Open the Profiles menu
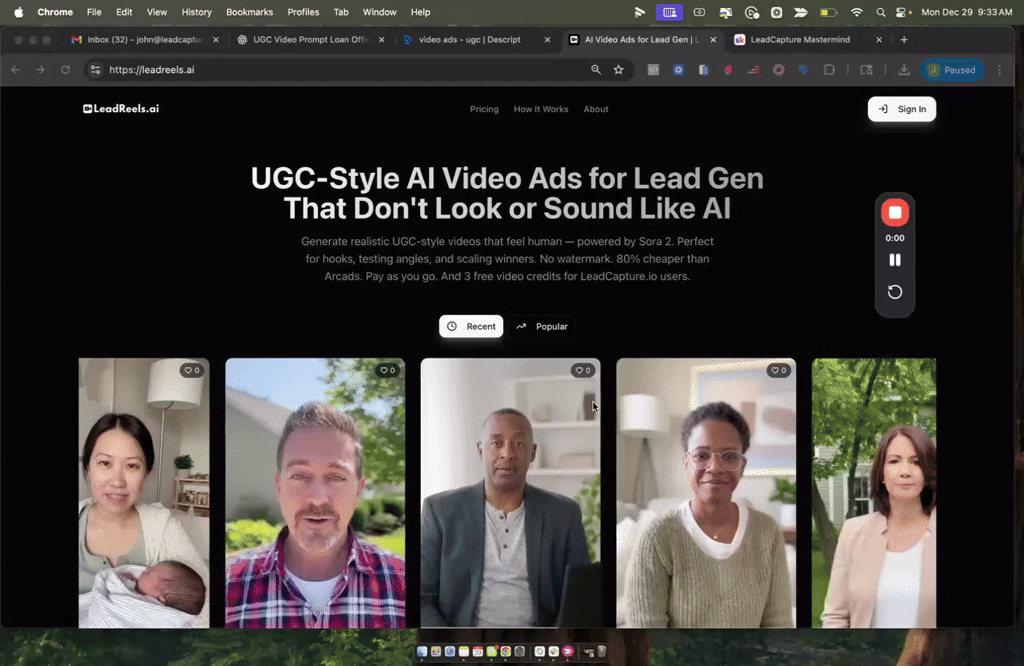 coord(303,12)
